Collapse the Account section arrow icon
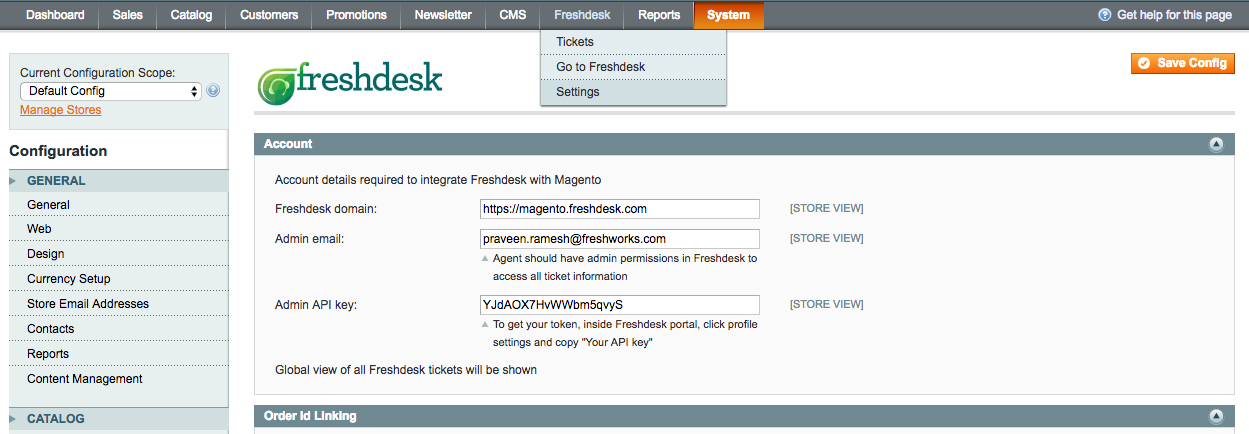This screenshot has width=1249, height=434. (x=1216, y=144)
